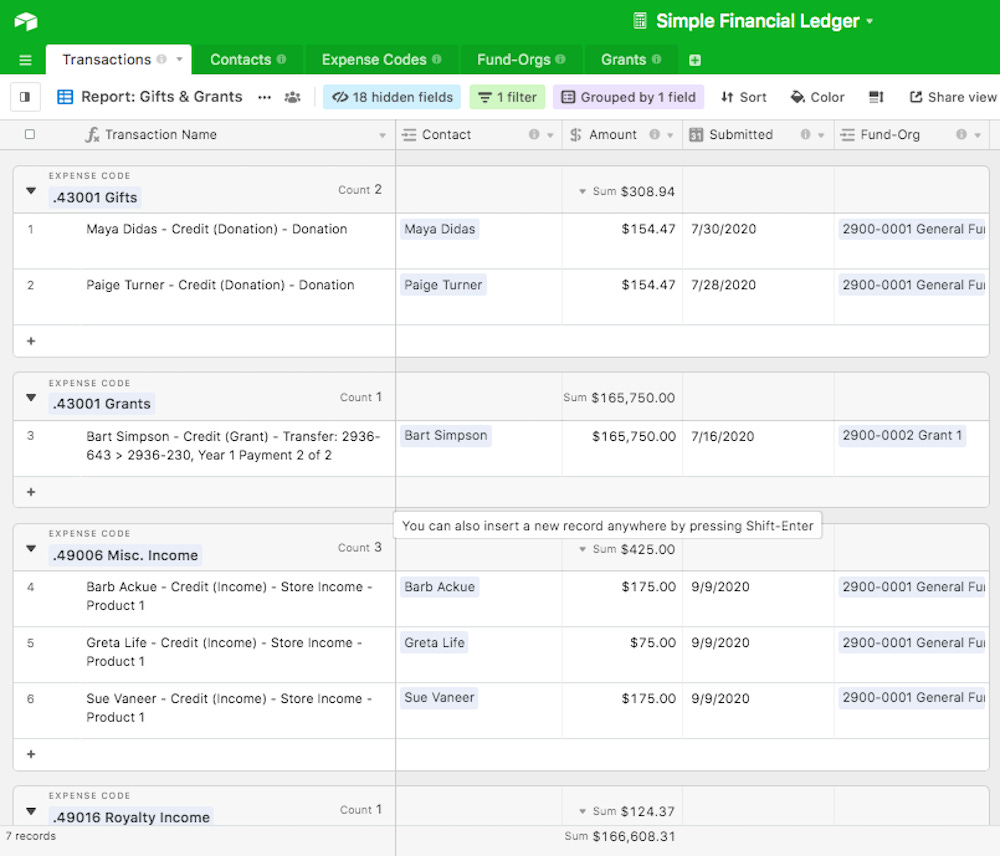The height and width of the screenshot is (856, 1000).
Task: Open Simple Financial Ledger title dropdown
Action: tap(870, 21)
